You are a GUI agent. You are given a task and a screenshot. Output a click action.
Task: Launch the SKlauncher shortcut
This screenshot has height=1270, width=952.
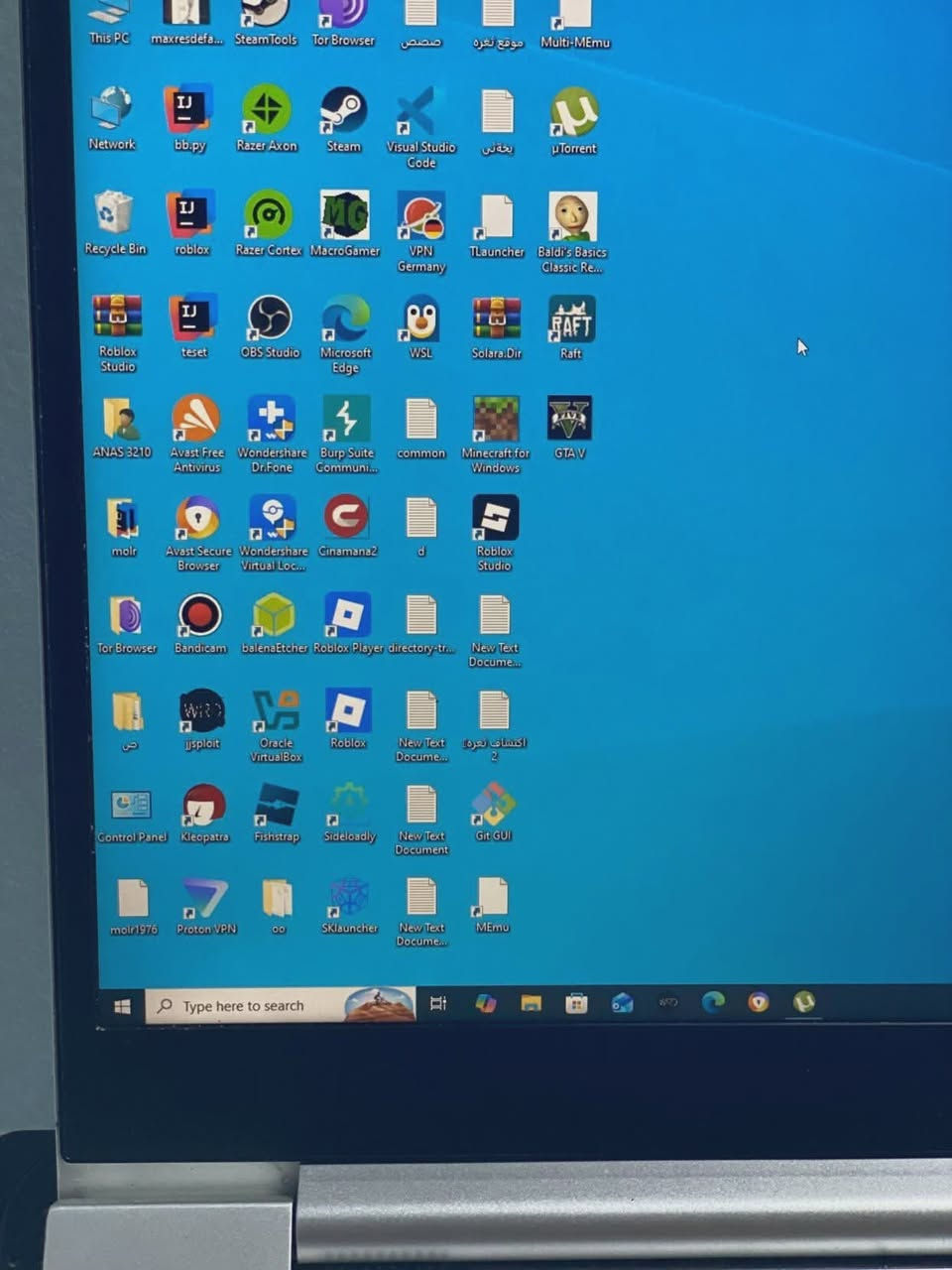coord(350,897)
